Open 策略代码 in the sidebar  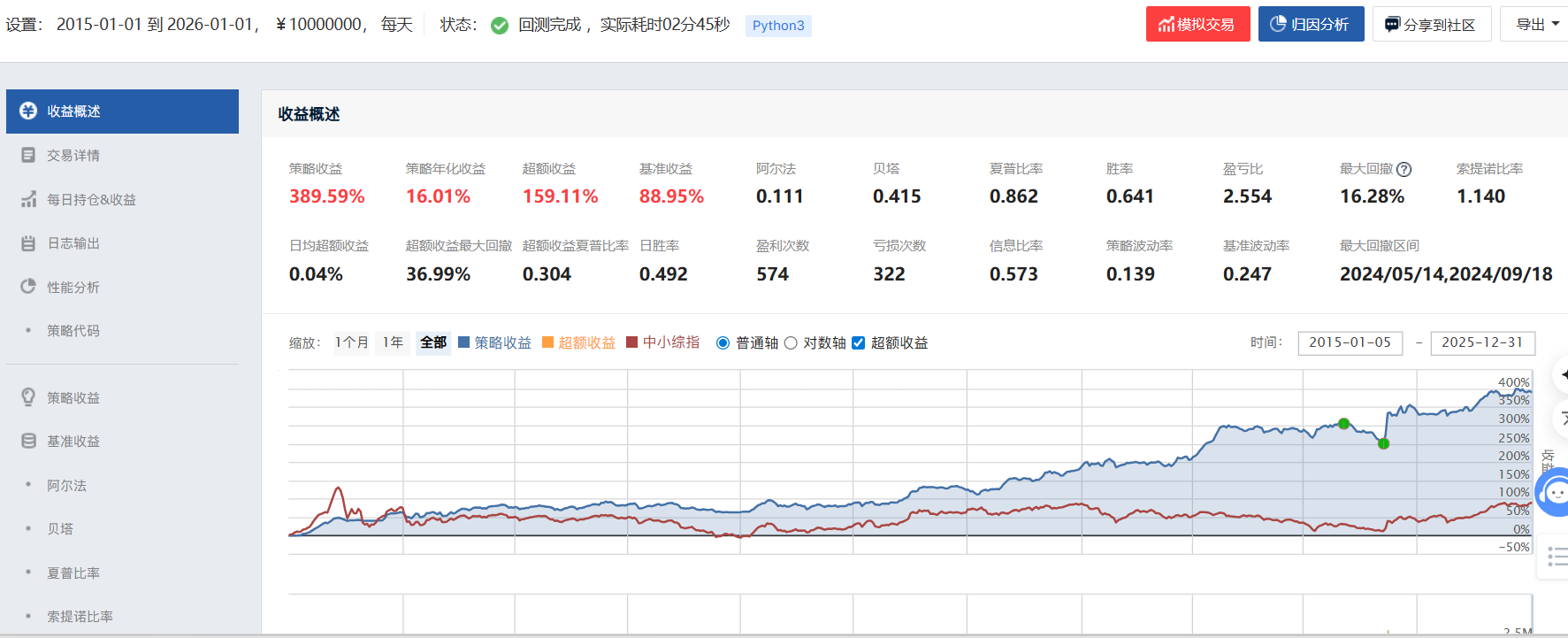coord(73,330)
